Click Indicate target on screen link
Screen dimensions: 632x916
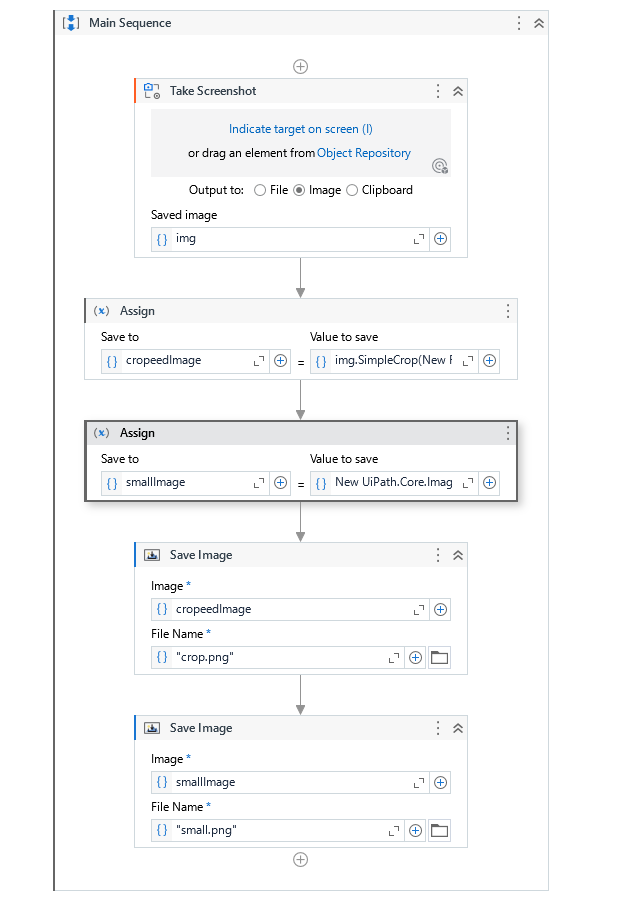[301, 129]
